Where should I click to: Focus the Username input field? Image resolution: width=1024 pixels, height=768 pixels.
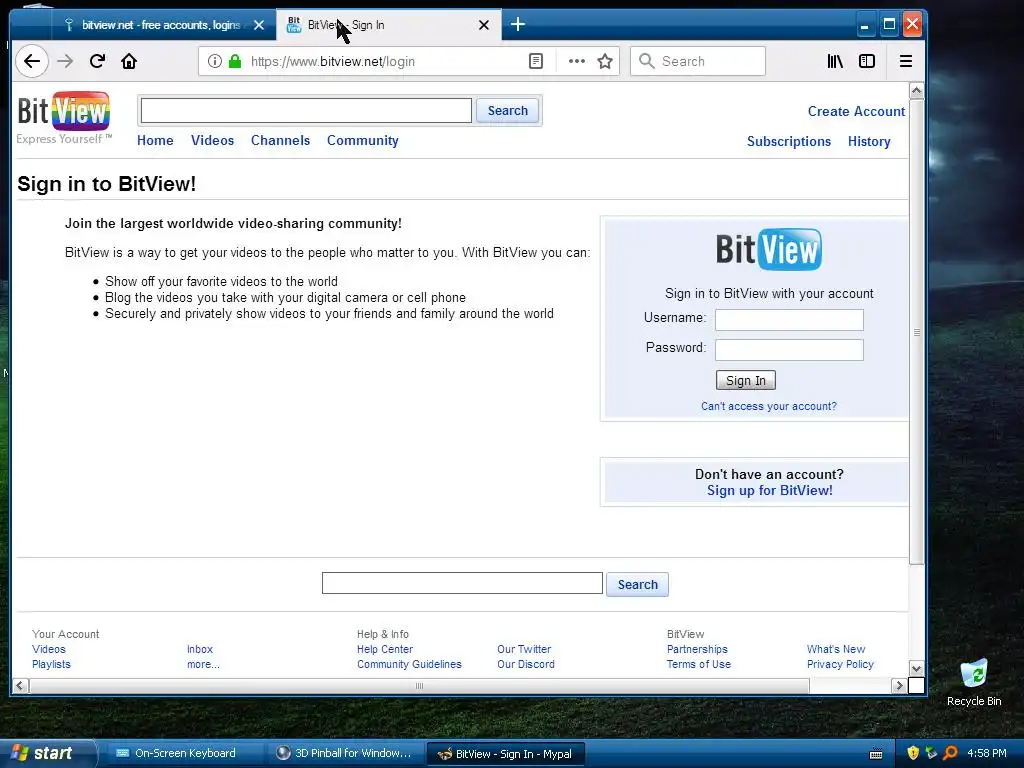tap(789, 320)
